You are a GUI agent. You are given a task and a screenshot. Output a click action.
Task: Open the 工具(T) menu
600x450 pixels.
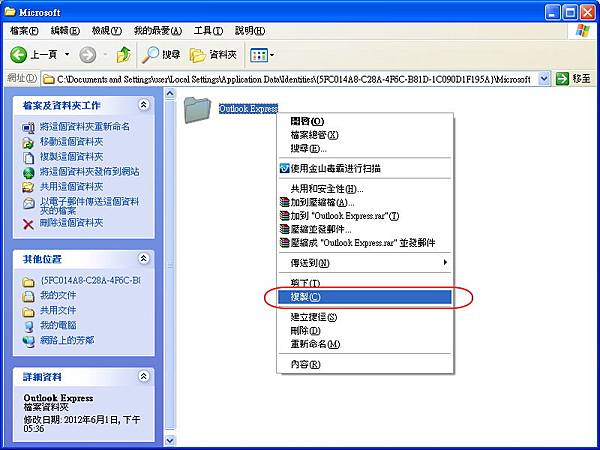point(208,31)
